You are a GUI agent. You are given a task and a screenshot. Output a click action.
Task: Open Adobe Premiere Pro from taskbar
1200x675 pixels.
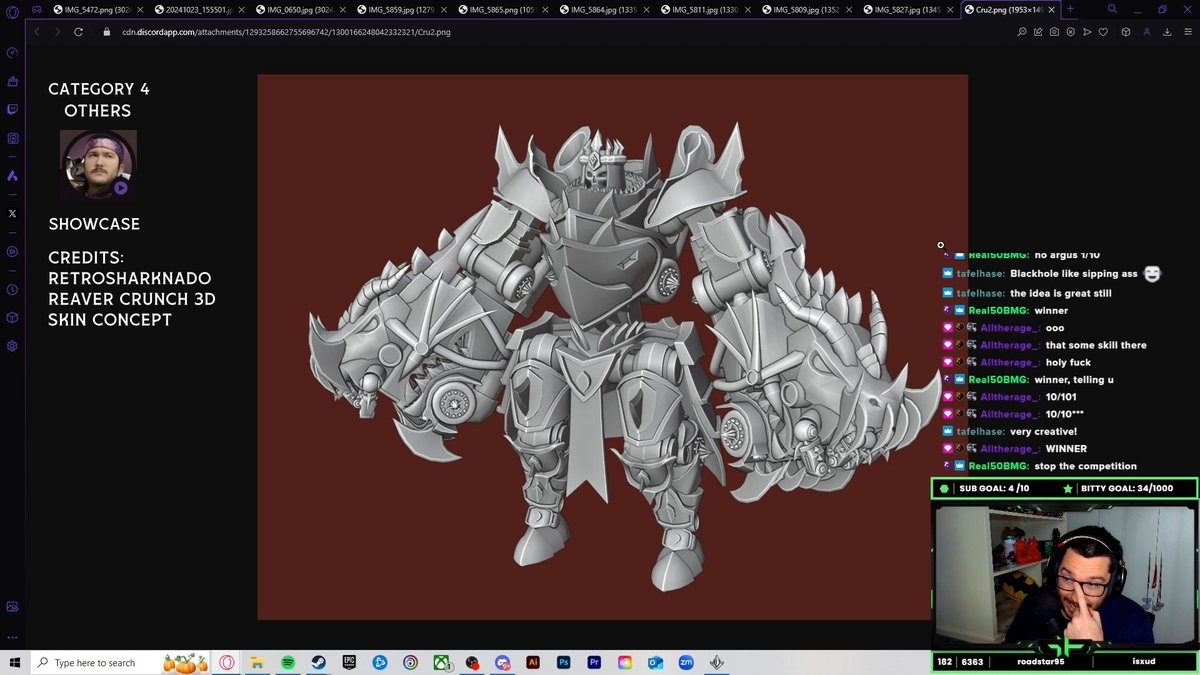tap(594, 662)
